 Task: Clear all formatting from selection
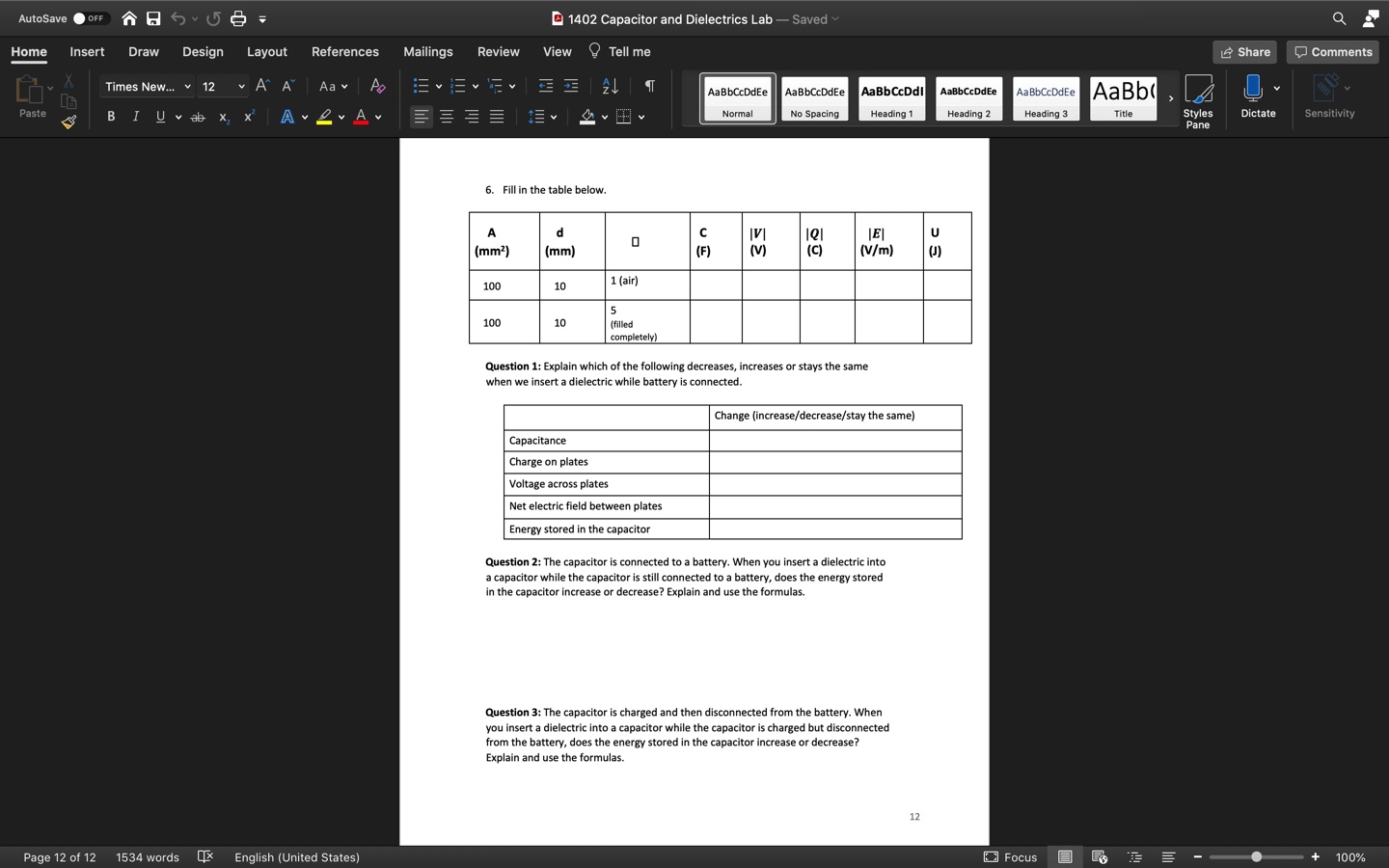point(377,86)
